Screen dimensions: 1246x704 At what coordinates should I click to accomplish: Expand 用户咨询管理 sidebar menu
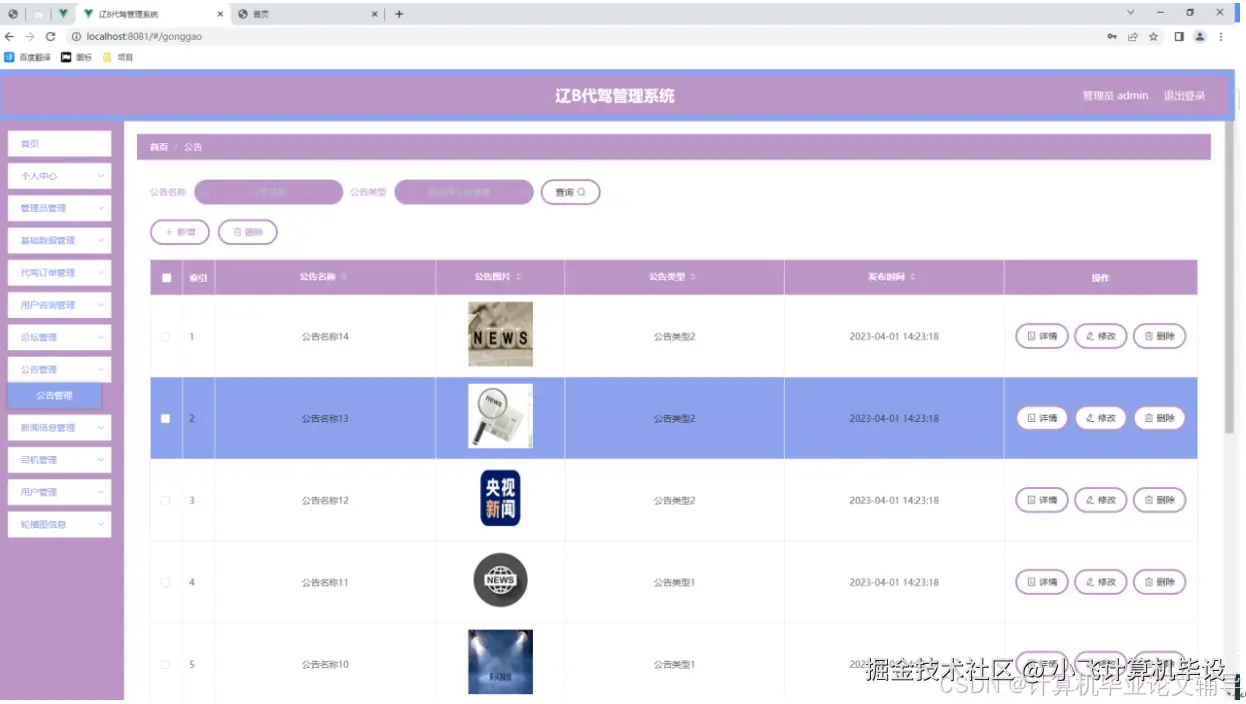click(x=59, y=305)
